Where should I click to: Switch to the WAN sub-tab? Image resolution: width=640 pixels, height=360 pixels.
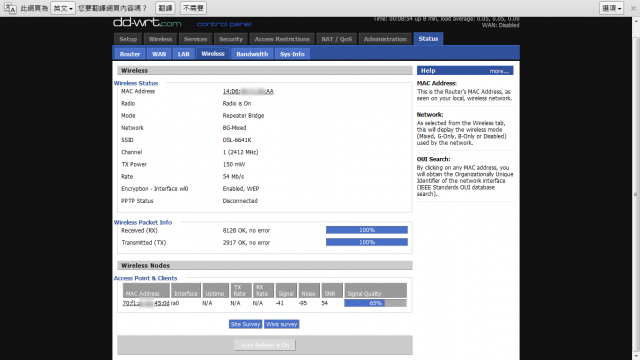(159, 54)
